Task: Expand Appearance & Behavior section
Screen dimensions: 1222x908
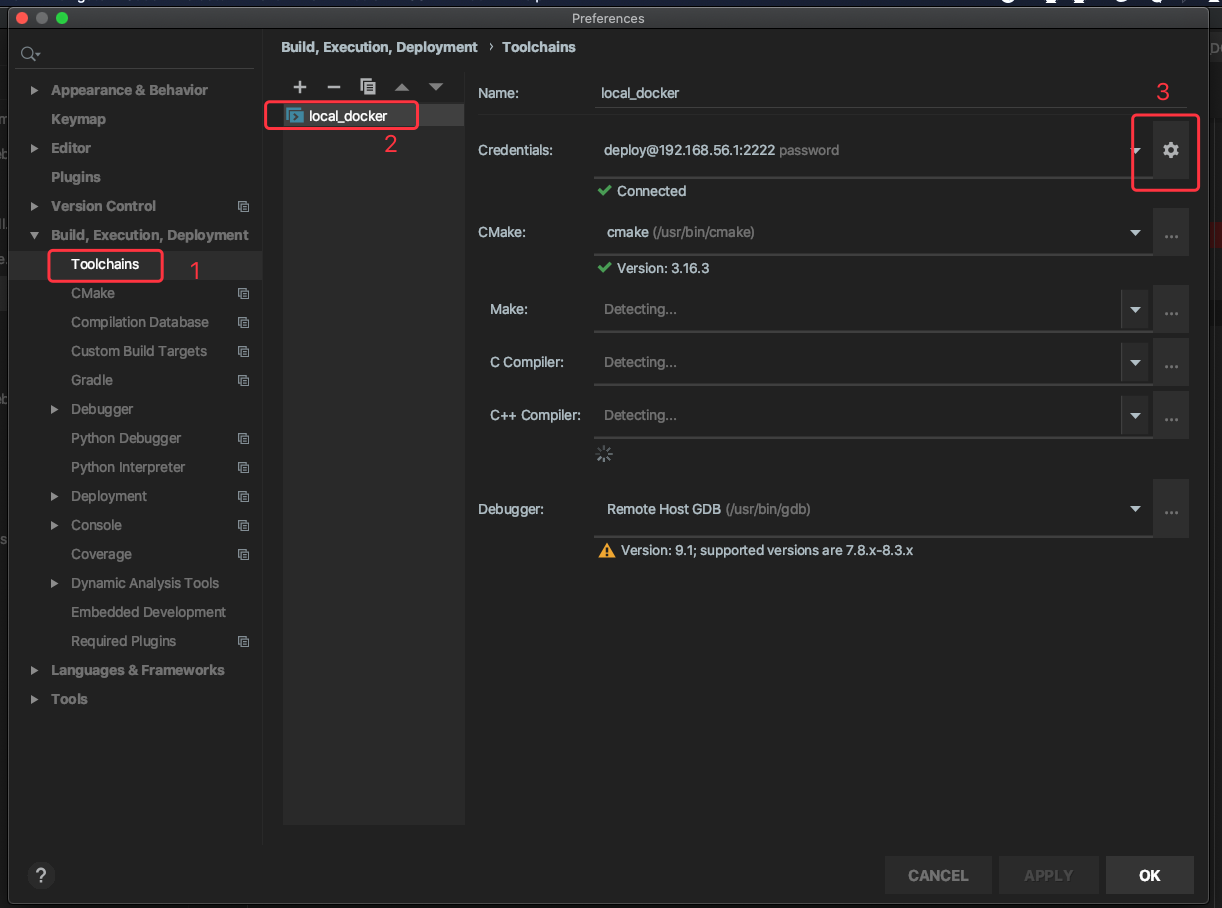Action: click(x=35, y=90)
